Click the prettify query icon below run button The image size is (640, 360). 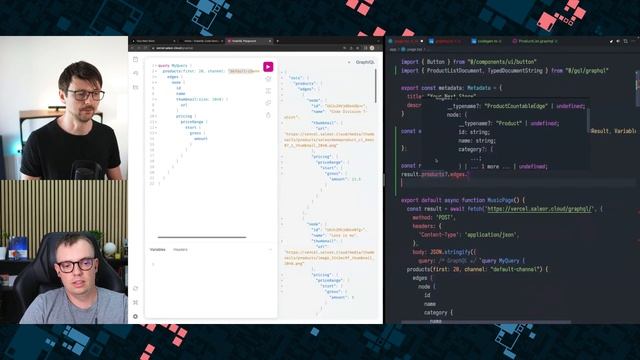pos(268,79)
